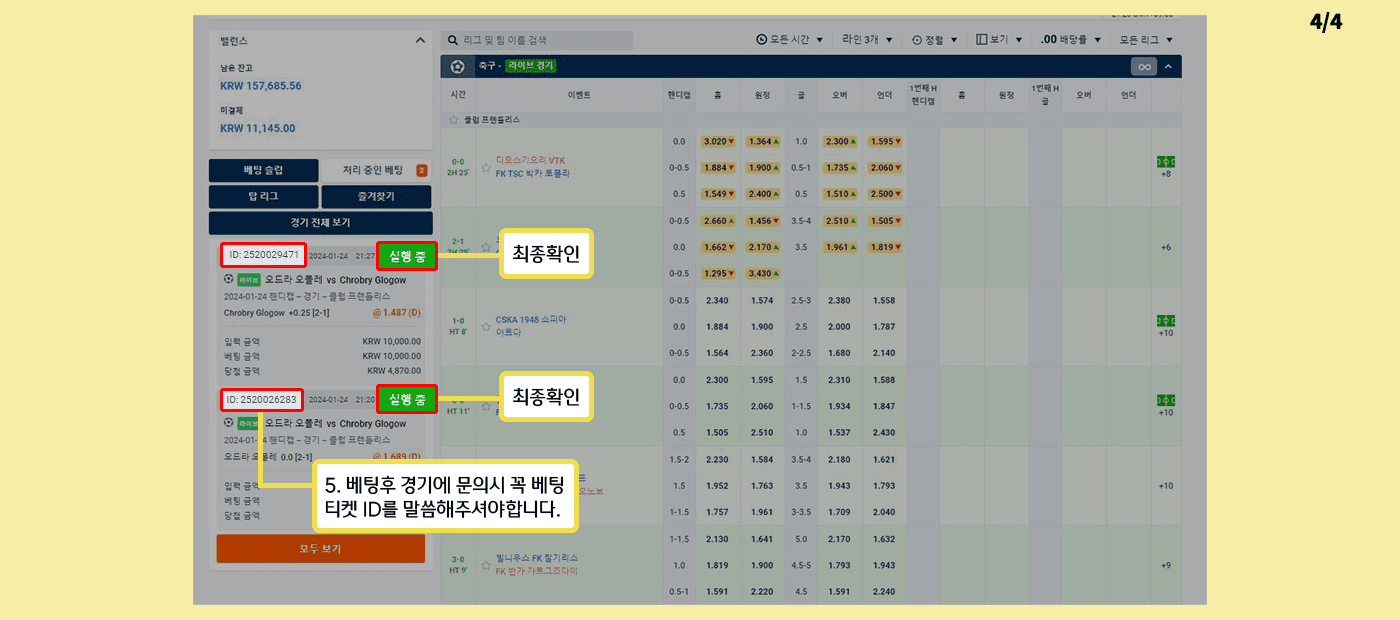The height and width of the screenshot is (620, 1400).
Task: Collapse the 축구 라이브 경기 section
Action: (x=1168, y=67)
